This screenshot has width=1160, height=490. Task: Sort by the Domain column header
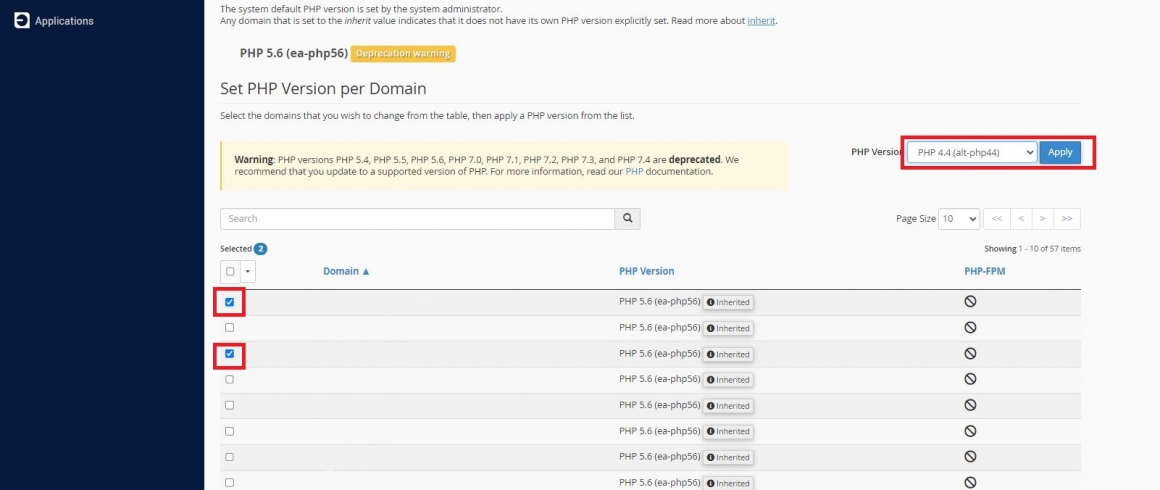tap(346, 272)
